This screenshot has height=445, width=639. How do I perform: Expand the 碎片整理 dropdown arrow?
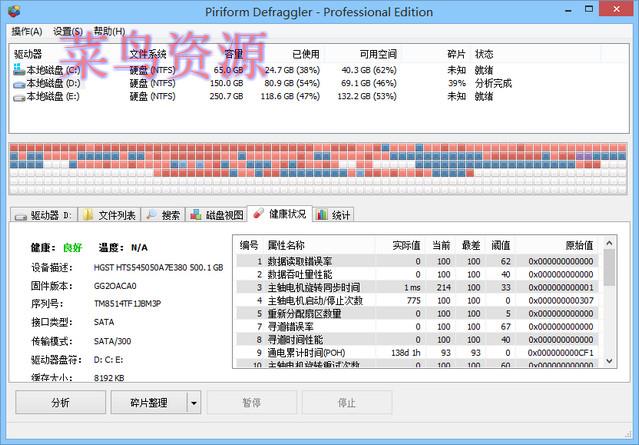[194, 403]
